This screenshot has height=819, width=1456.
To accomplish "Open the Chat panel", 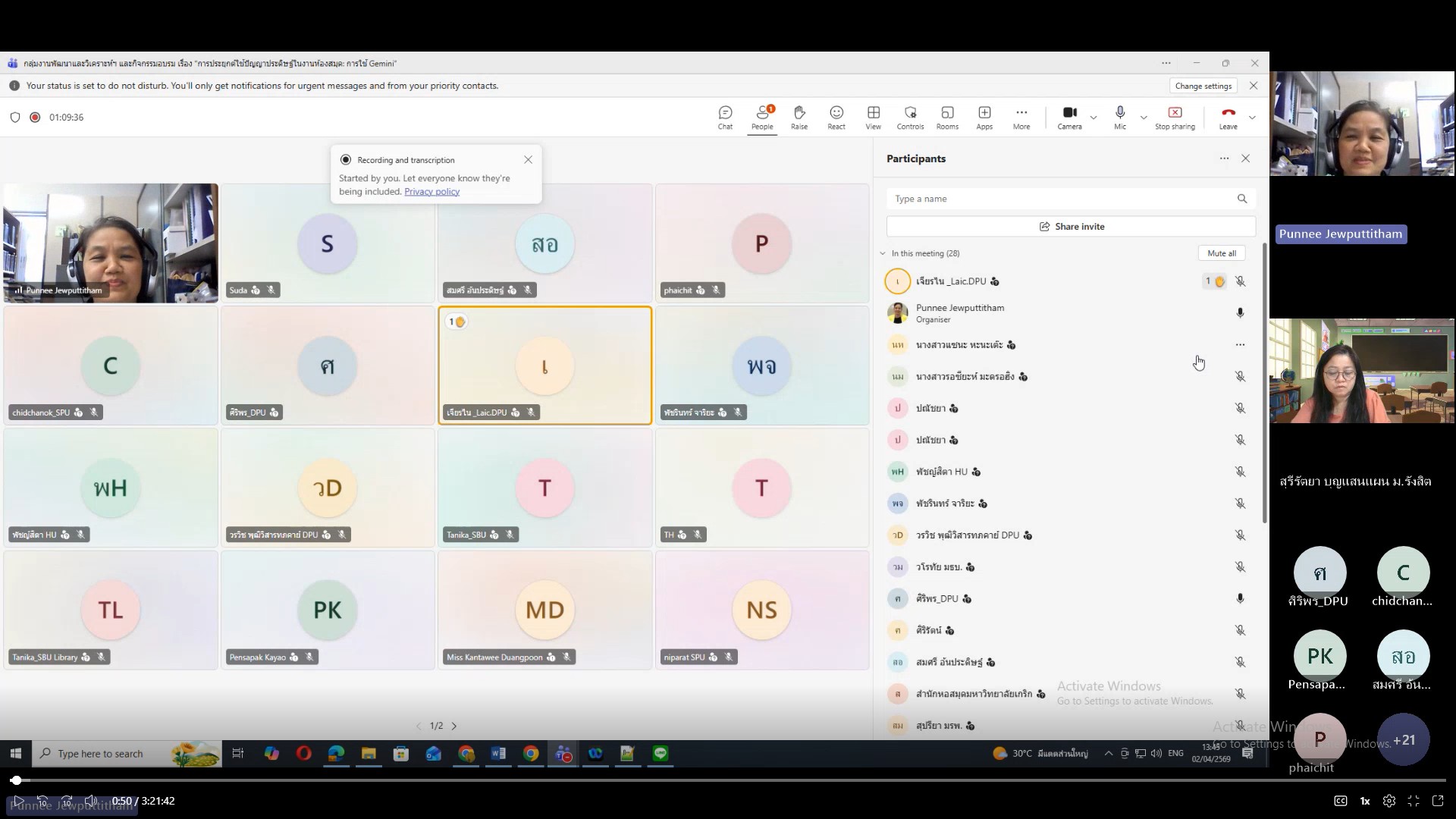I will 725,117.
